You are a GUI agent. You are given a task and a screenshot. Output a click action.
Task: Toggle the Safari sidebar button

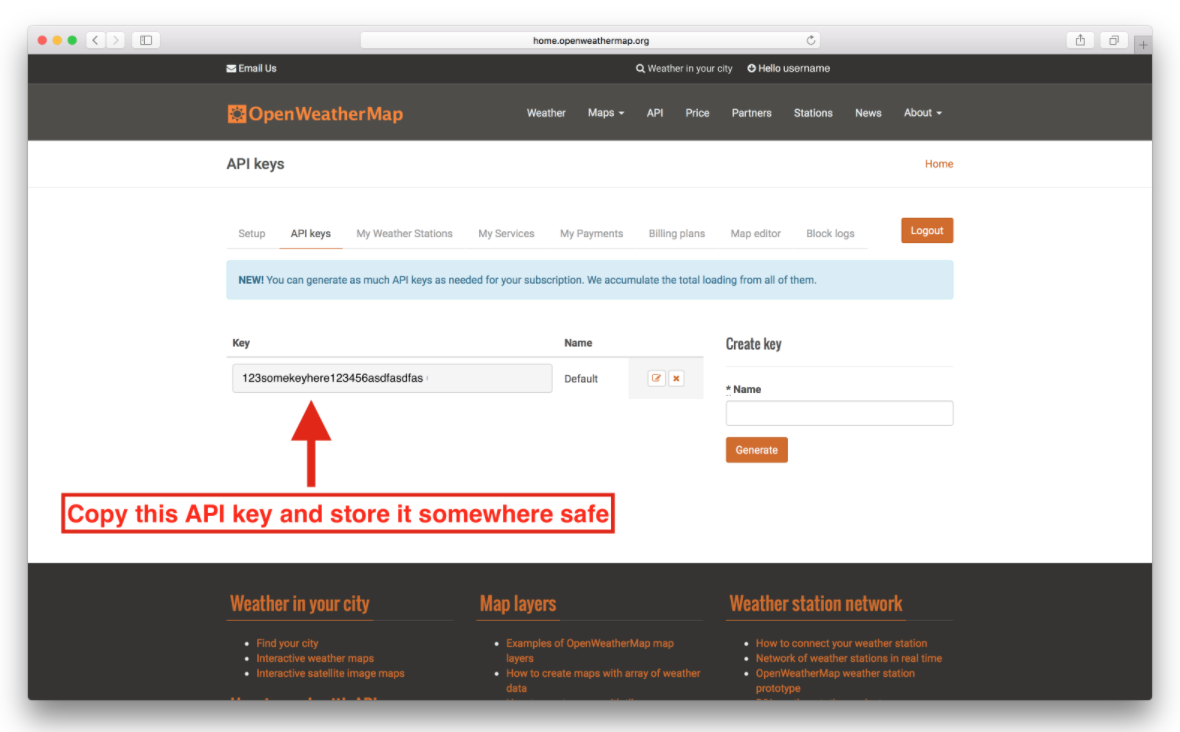coord(146,40)
